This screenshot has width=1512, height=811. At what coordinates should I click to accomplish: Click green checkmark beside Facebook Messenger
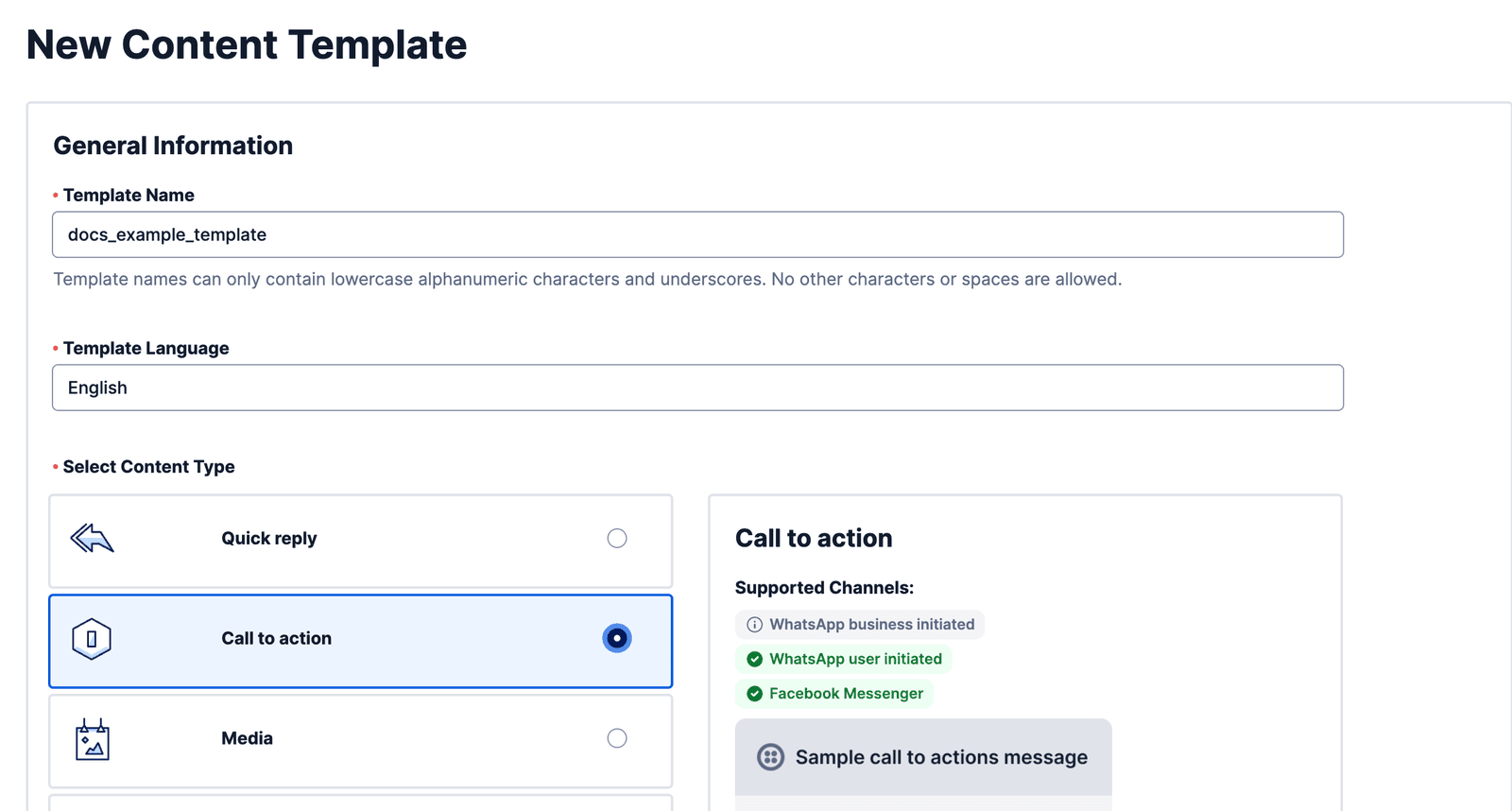click(x=754, y=694)
